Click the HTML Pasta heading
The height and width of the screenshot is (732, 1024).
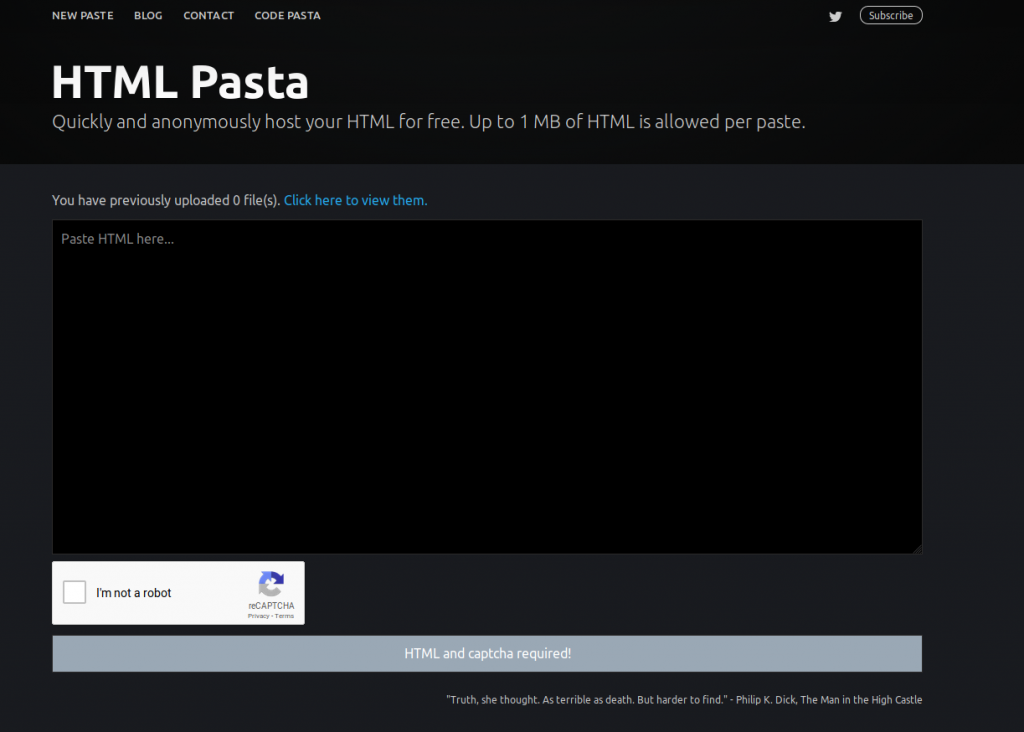(x=180, y=82)
